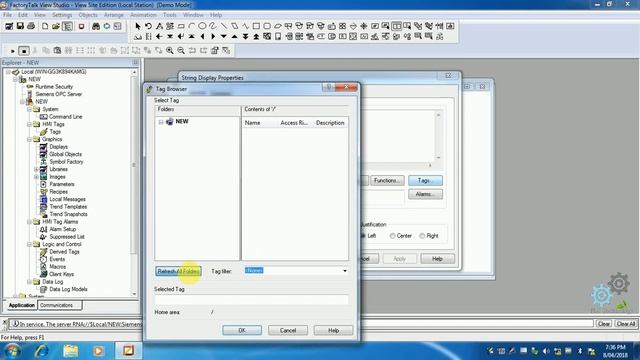Viewport: 640px width, 360px height.
Task: Click the Zoom Out magnifier icon
Action: pyautogui.click(x=180, y=51)
